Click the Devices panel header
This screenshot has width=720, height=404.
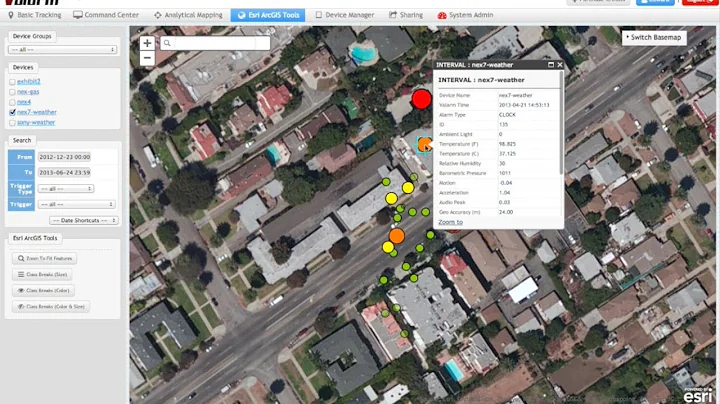pyautogui.click(x=23, y=67)
